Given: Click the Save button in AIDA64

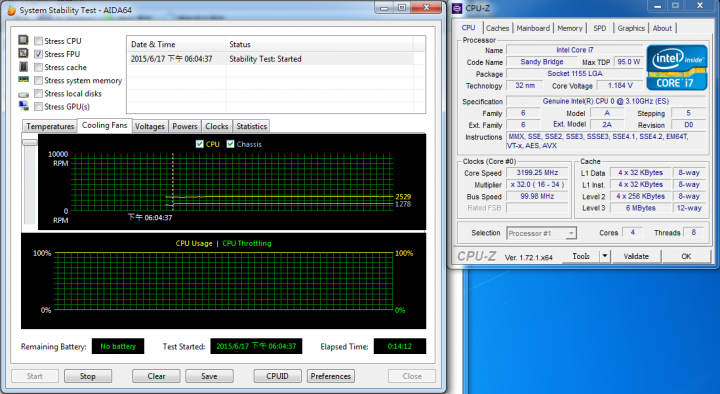Looking at the screenshot, I should pyautogui.click(x=209, y=376).
